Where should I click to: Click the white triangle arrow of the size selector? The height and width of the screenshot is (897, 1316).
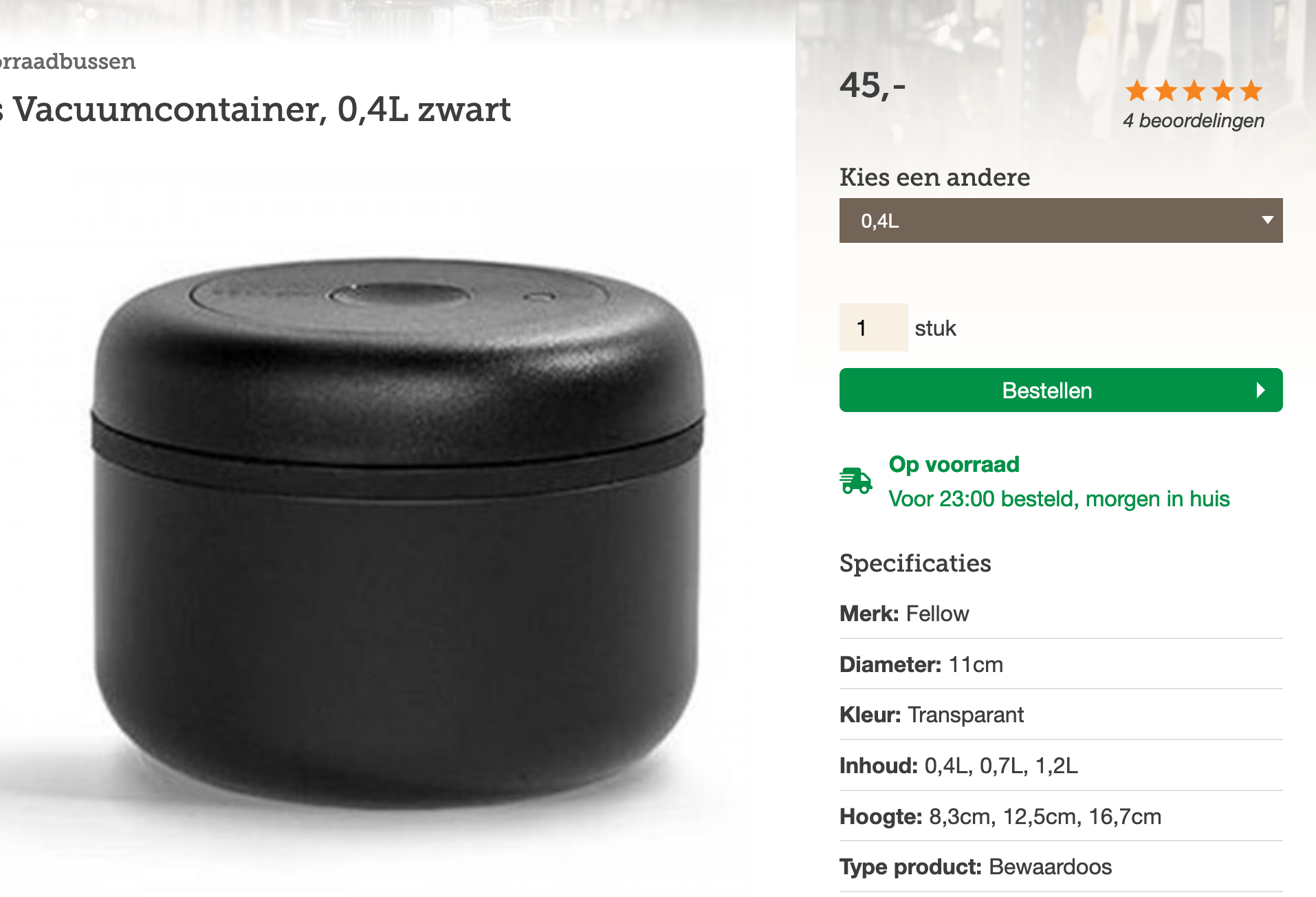[x=1267, y=220]
